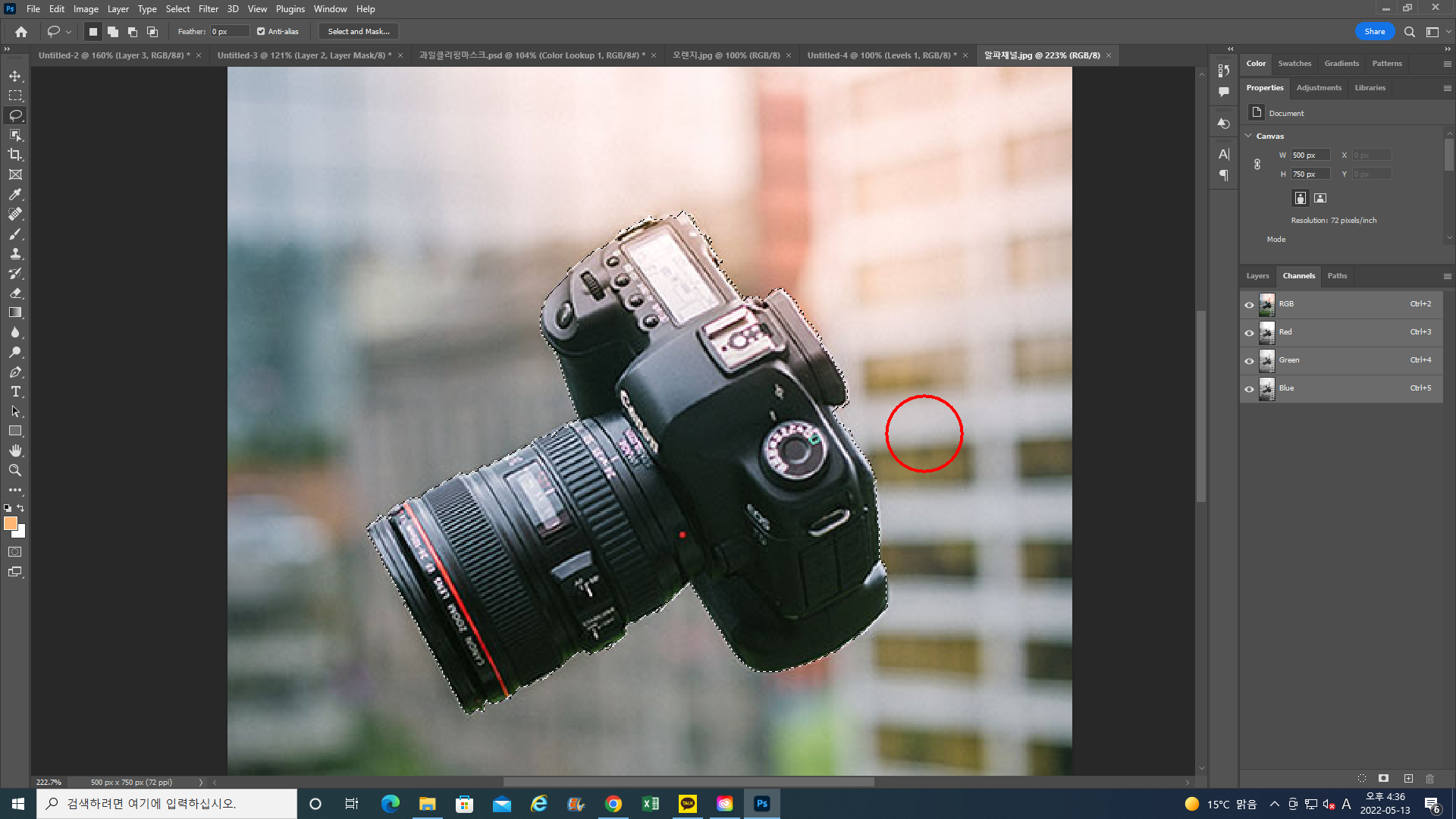Click the Share button
Viewport: 1456px width, 819px height.
click(1374, 32)
